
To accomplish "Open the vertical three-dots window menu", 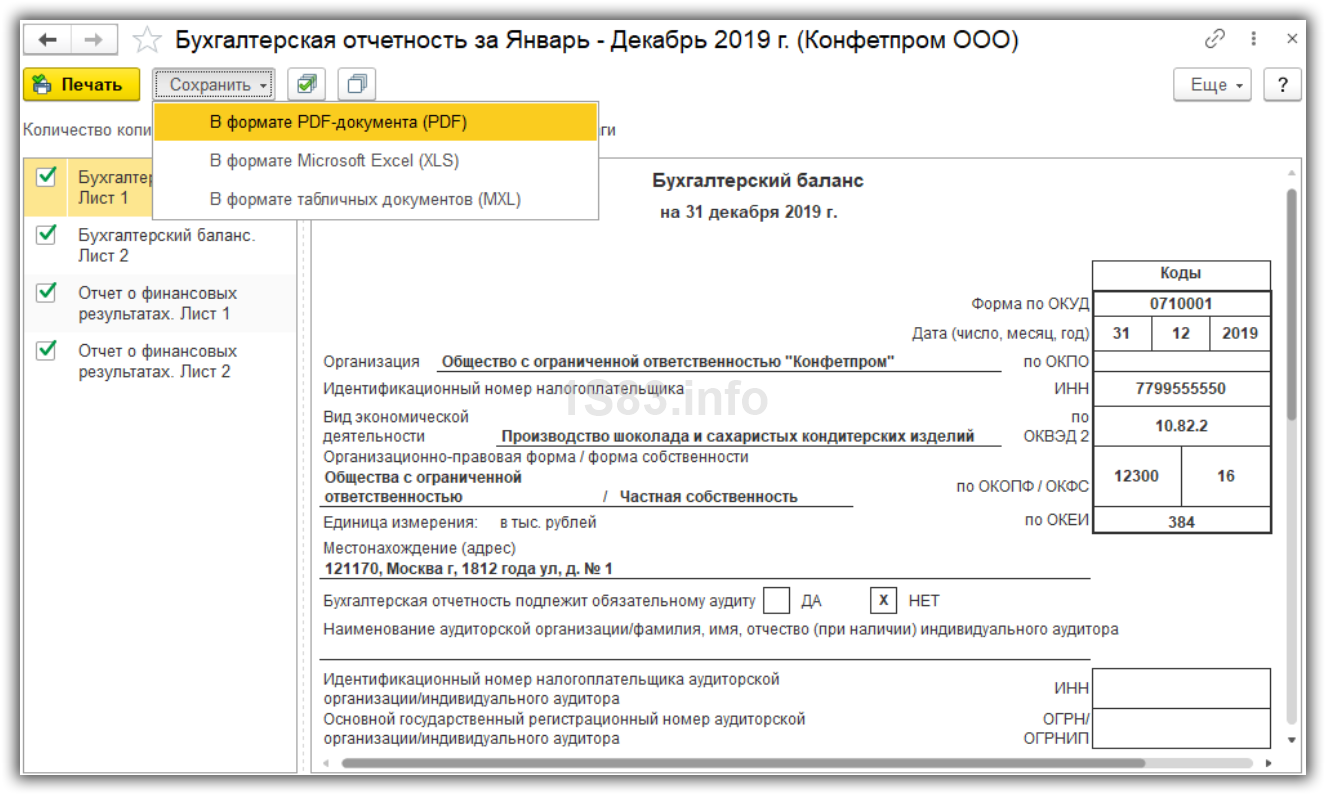I will click(x=1254, y=39).
